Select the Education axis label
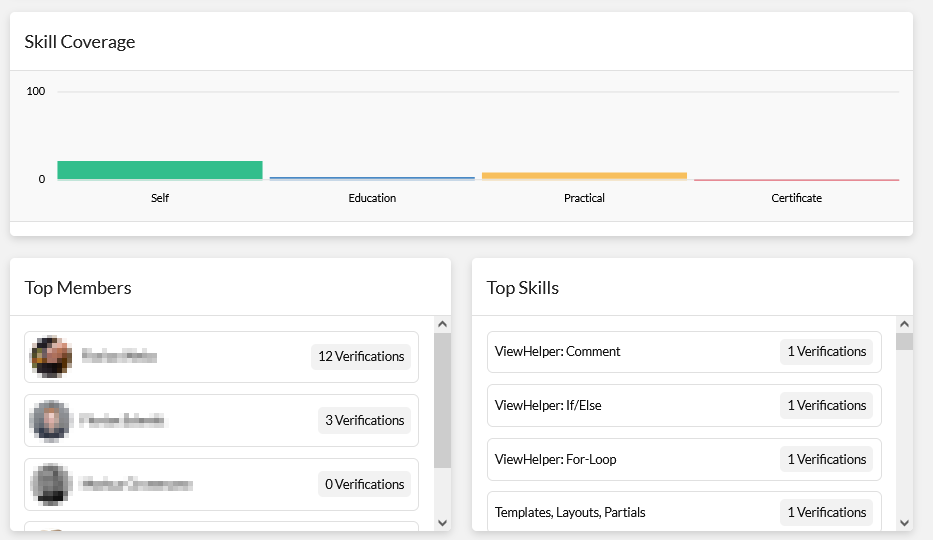 pyautogui.click(x=372, y=198)
